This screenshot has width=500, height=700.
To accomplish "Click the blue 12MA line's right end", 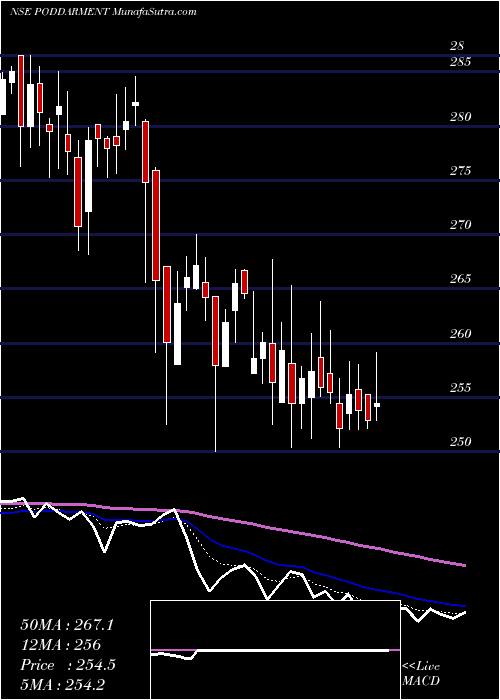I will (464, 606).
